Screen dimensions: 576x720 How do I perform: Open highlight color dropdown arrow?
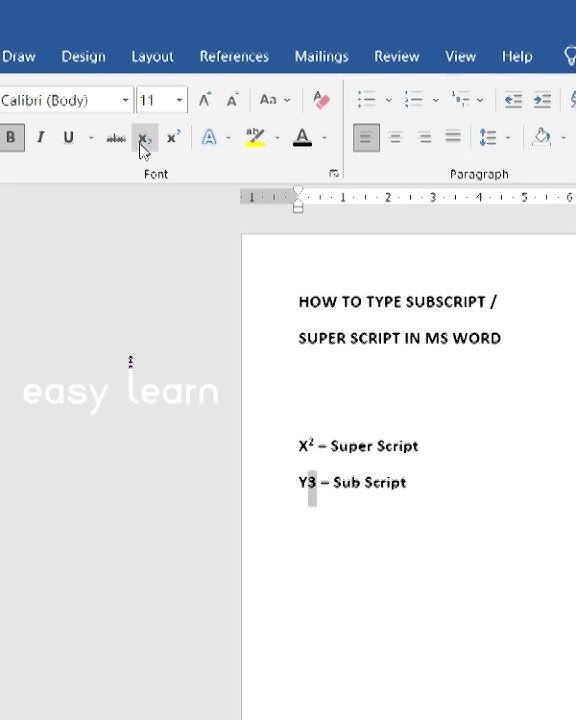(x=277, y=137)
